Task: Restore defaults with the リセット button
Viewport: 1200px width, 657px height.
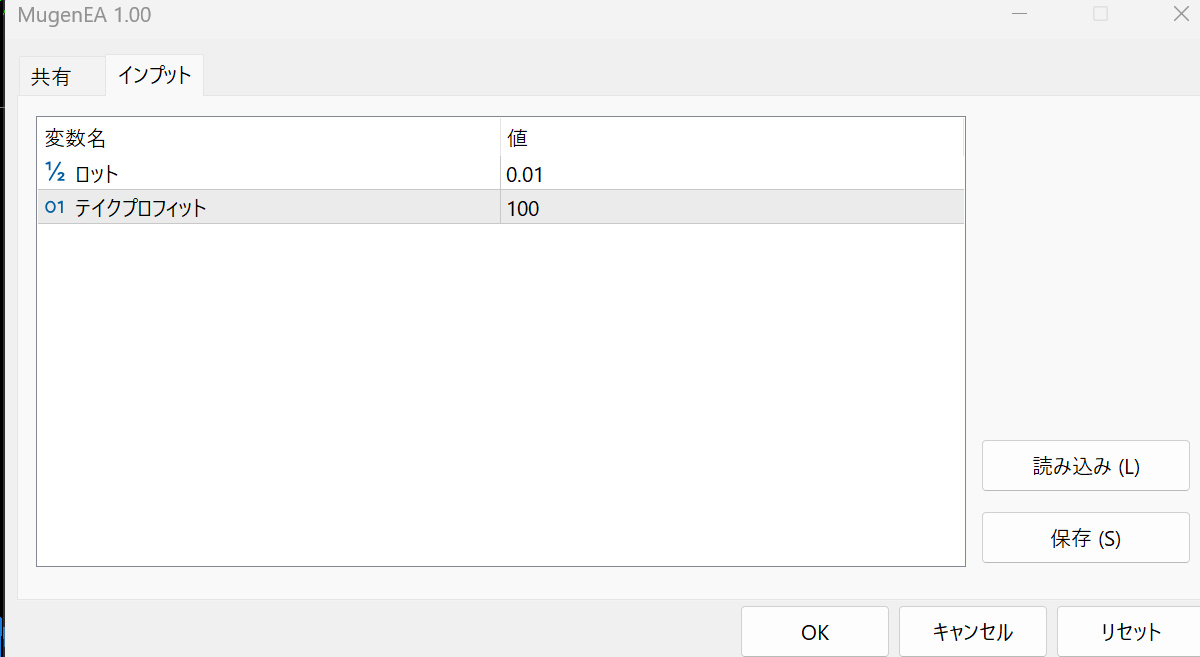Action: [x=1130, y=632]
